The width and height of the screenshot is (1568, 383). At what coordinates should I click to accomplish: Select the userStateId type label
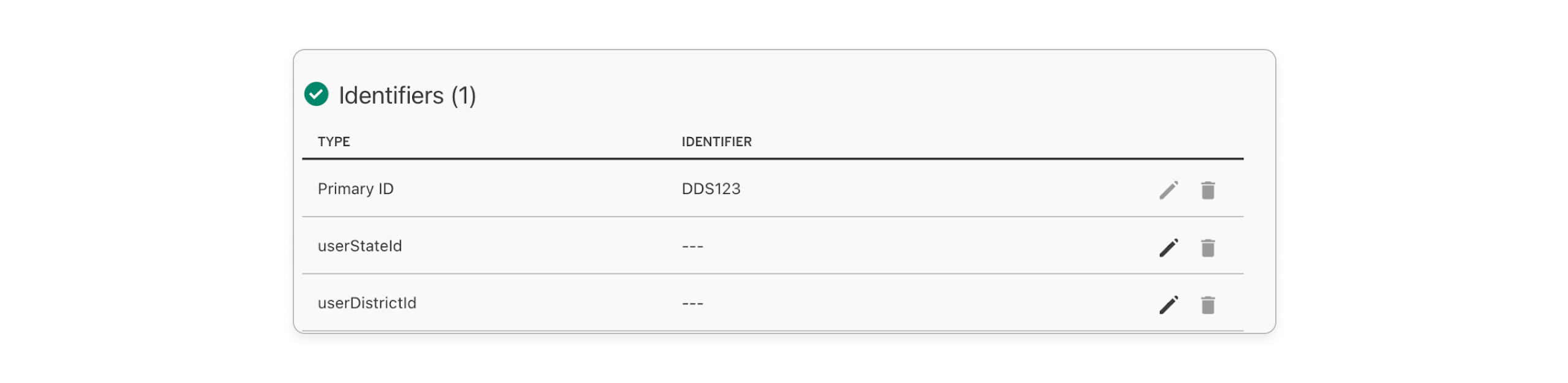coord(360,245)
